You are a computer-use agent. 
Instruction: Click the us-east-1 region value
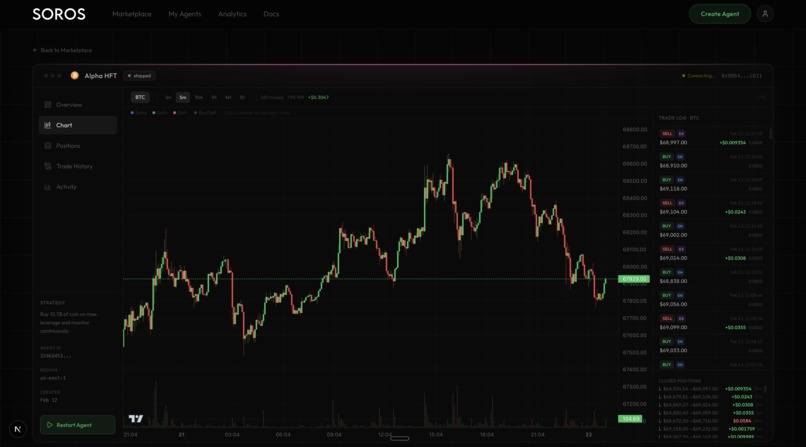click(x=52, y=378)
